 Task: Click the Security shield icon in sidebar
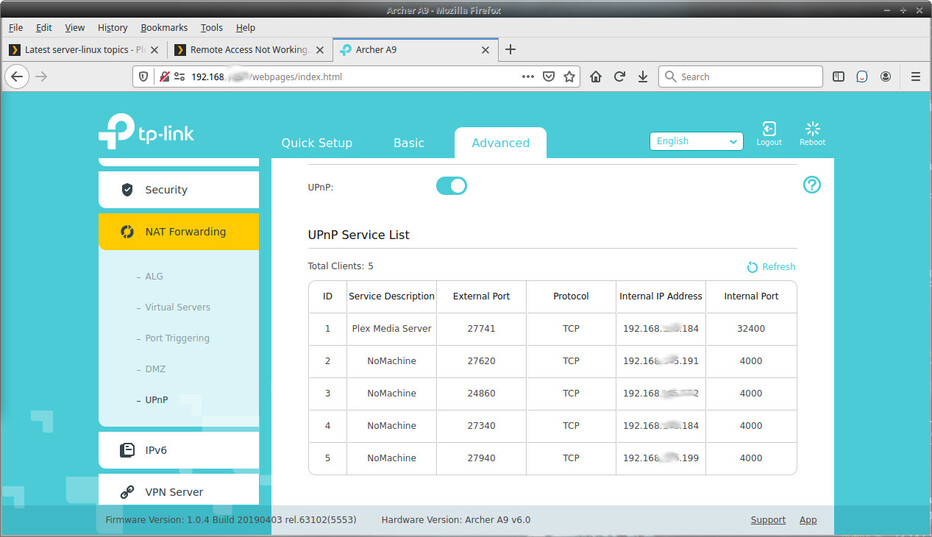tap(127, 190)
